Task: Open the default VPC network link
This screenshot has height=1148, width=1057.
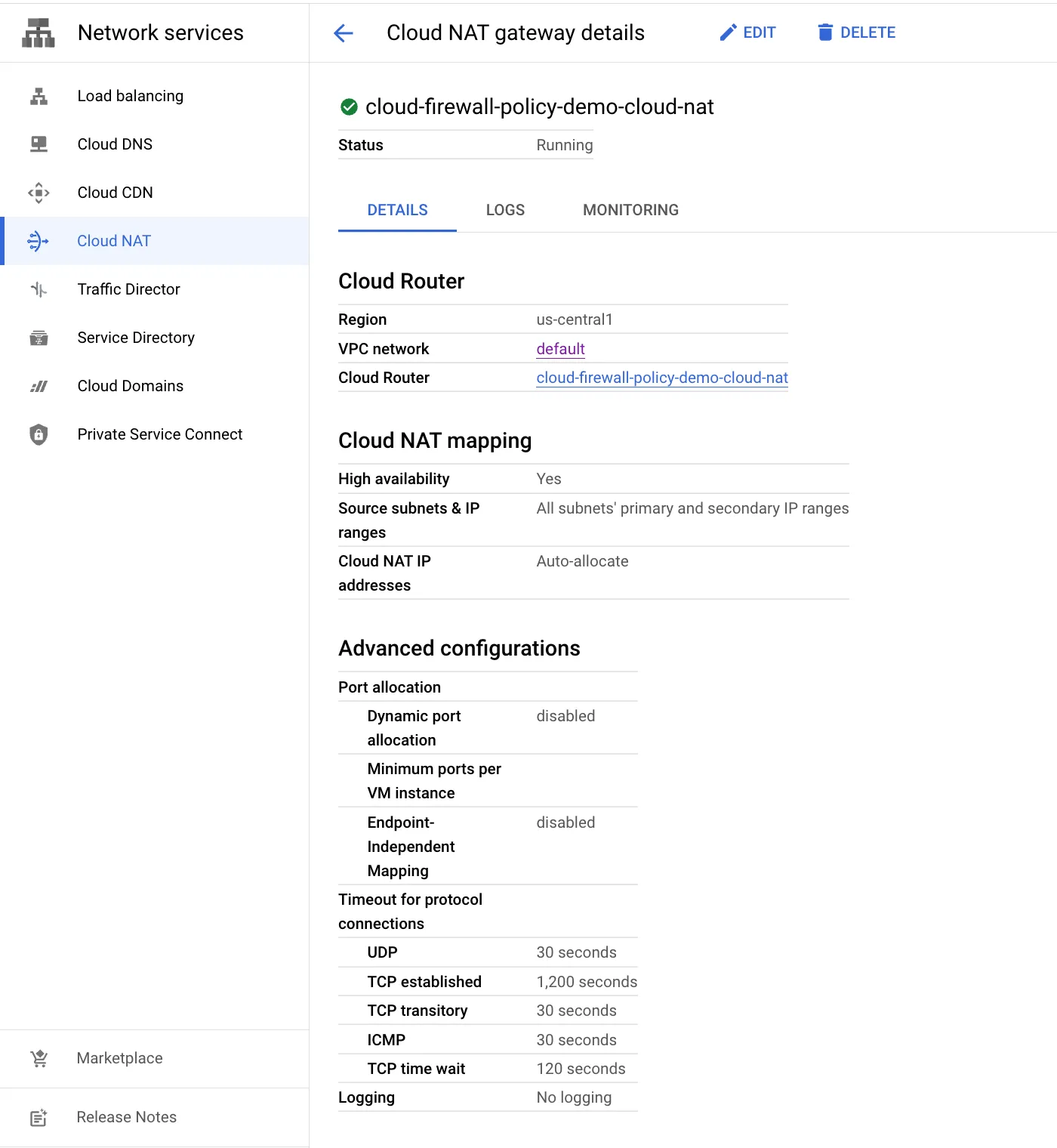Action: [560, 349]
